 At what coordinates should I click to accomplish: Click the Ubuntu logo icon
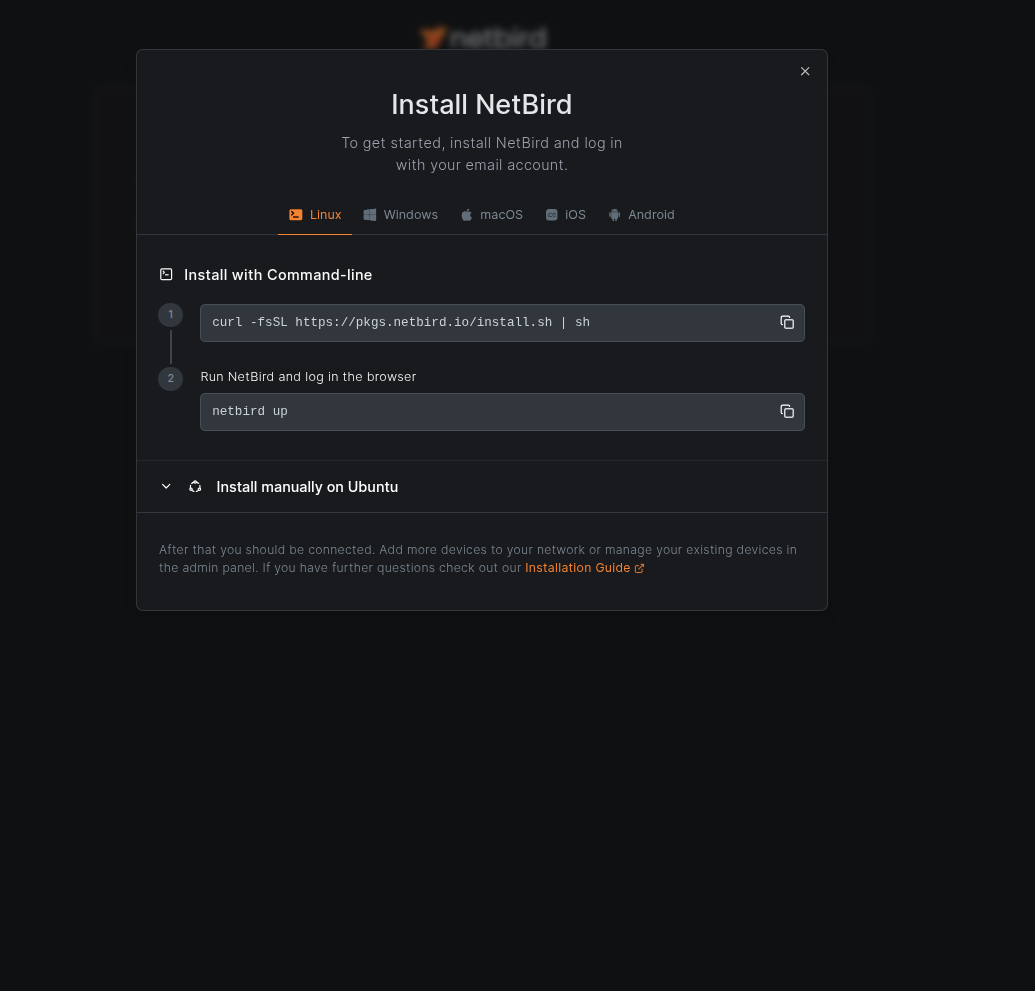click(195, 487)
